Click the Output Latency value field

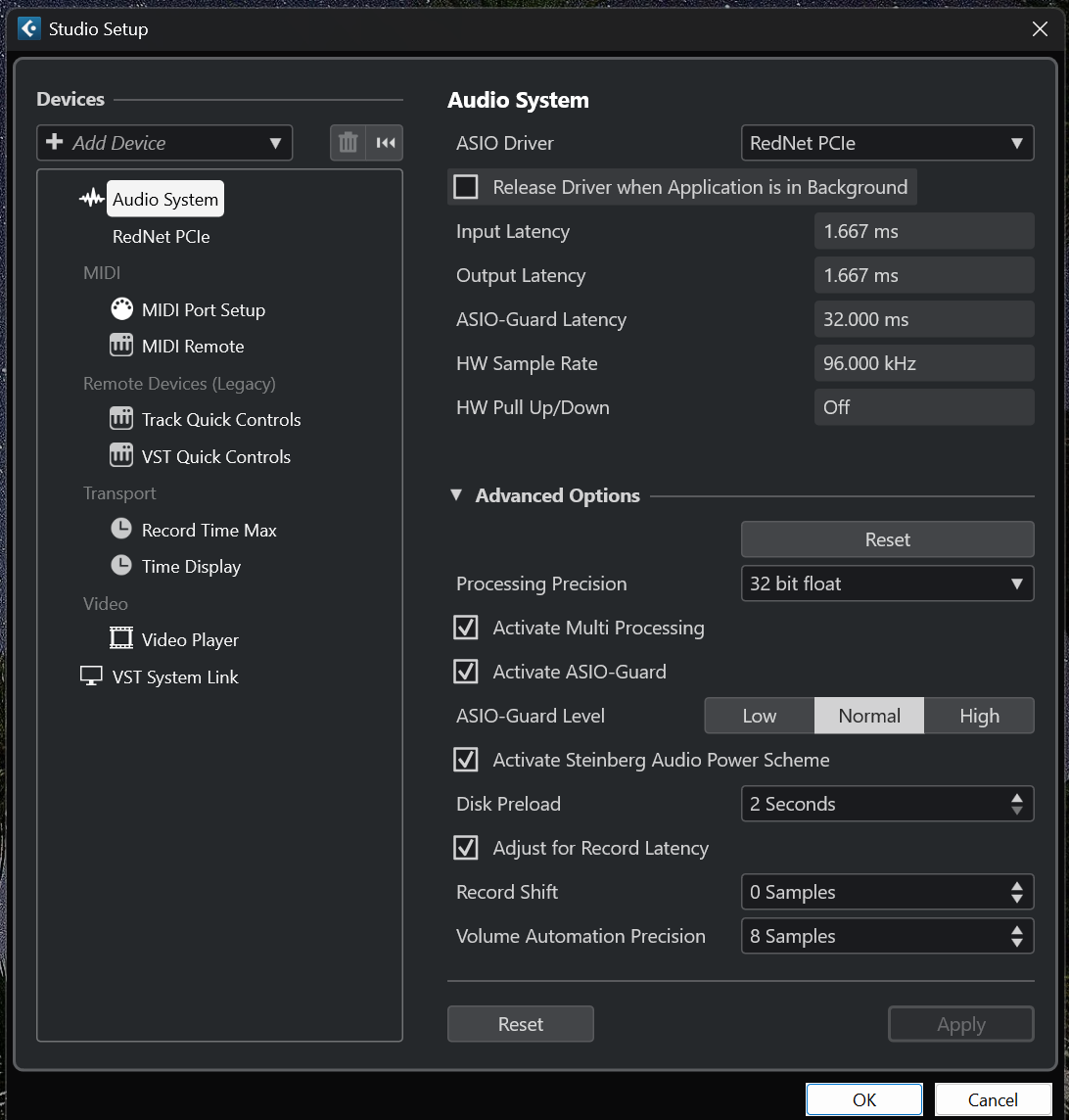click(x=924, y=275)
